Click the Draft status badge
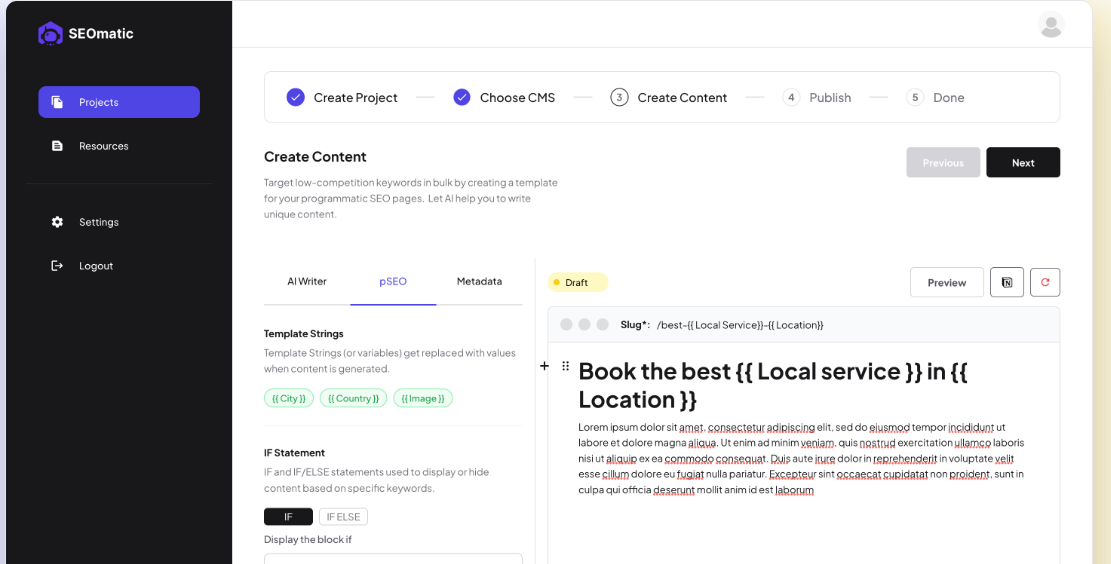Viewport: 1111px width, 564px height. pyautogui.click(x=577, y=283)
